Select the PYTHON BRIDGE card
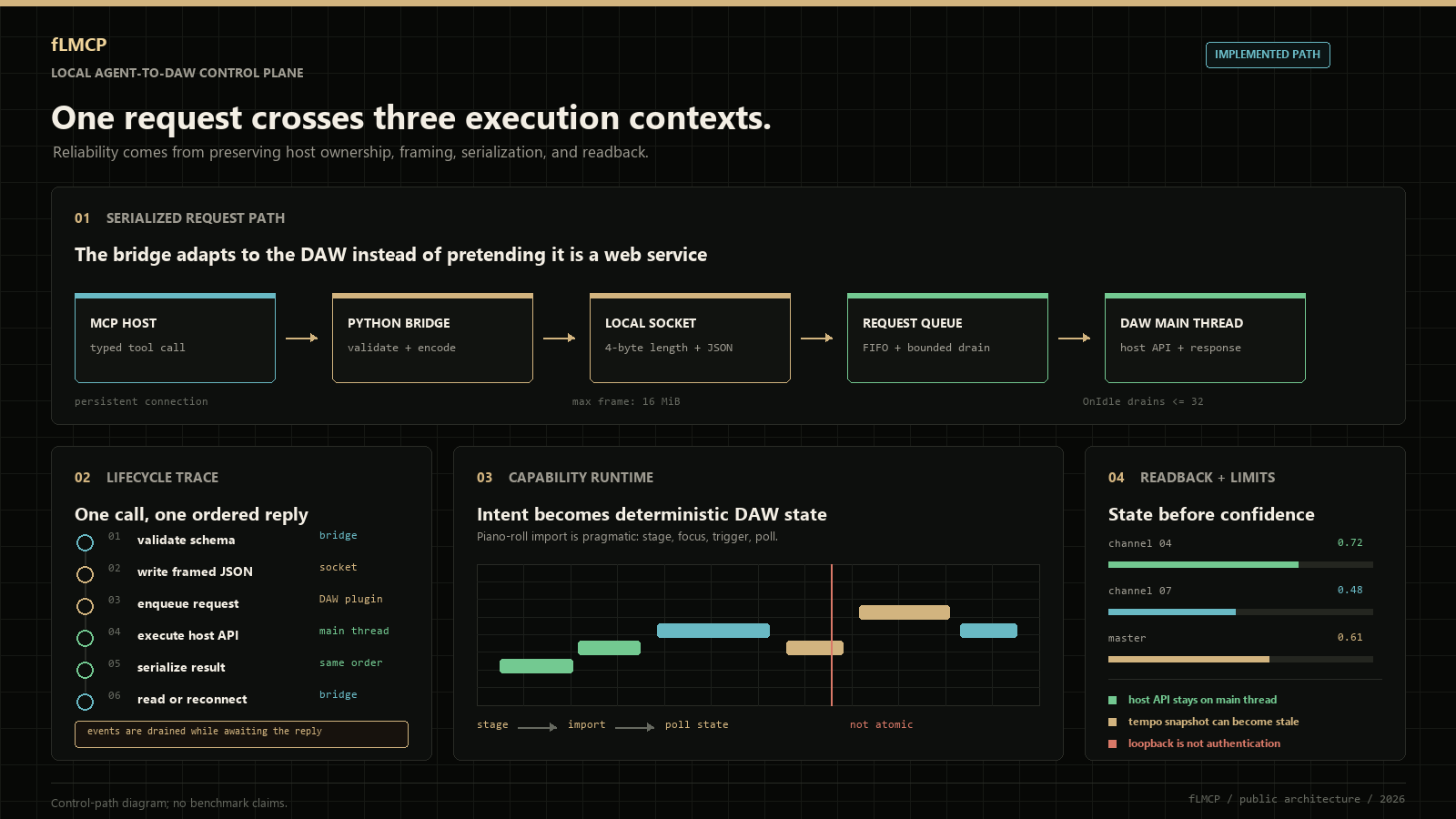The image size is (1456, 819). click(432, 338)
